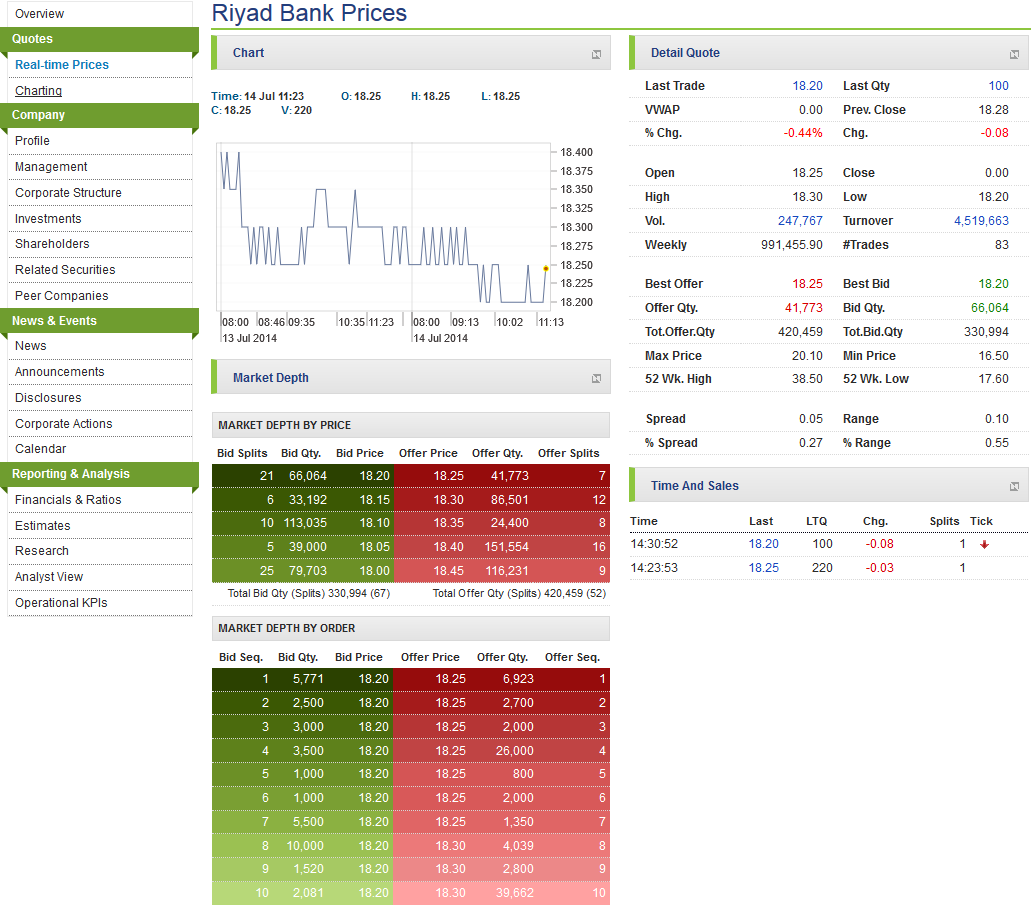Viewport: 1034px width, 911px height.
Task: Click the "Bid Seq." column header
Action: pos(241,658)
